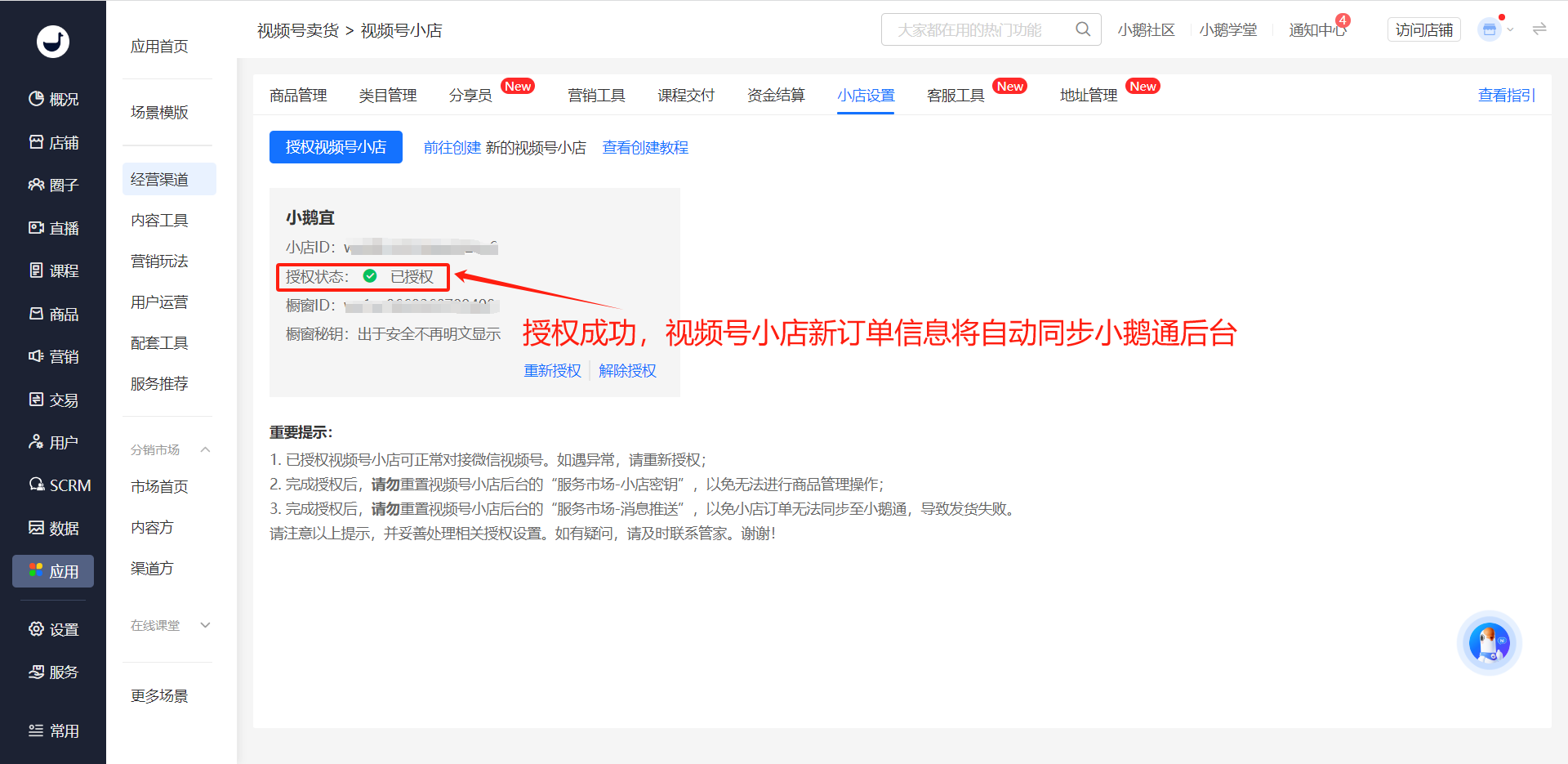Open 设置 in left sidebar
Image resolution: width=1568 pixels, height=764 pixels.
point(53,629)
